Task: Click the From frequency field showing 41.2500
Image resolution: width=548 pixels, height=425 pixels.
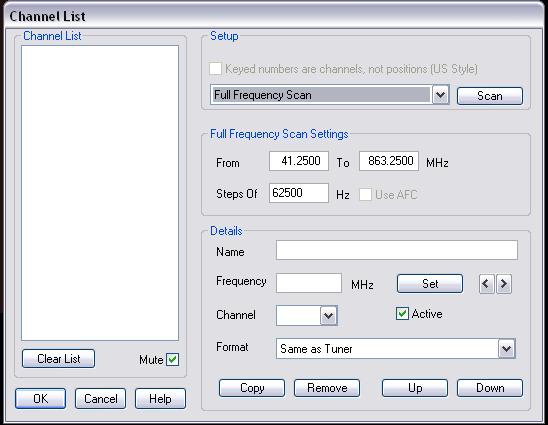Action: [x=299, y=161]
